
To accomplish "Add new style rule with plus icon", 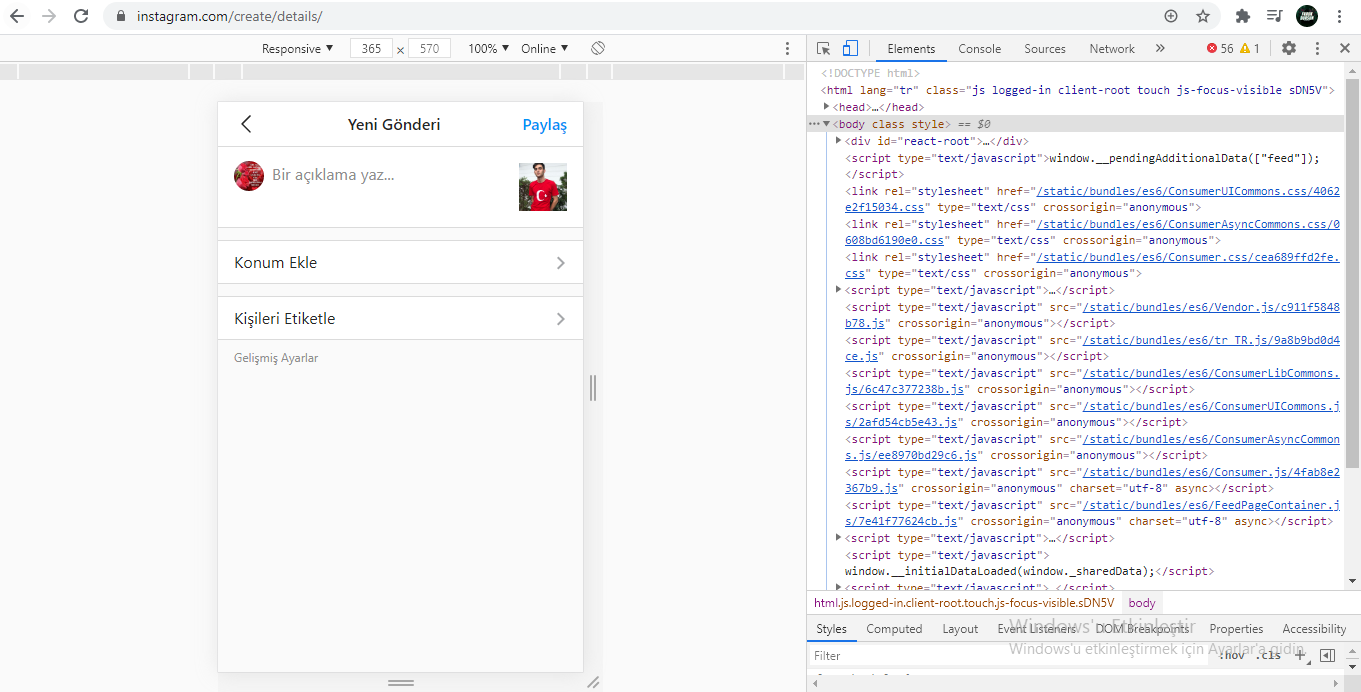I will coord(1300,655).
